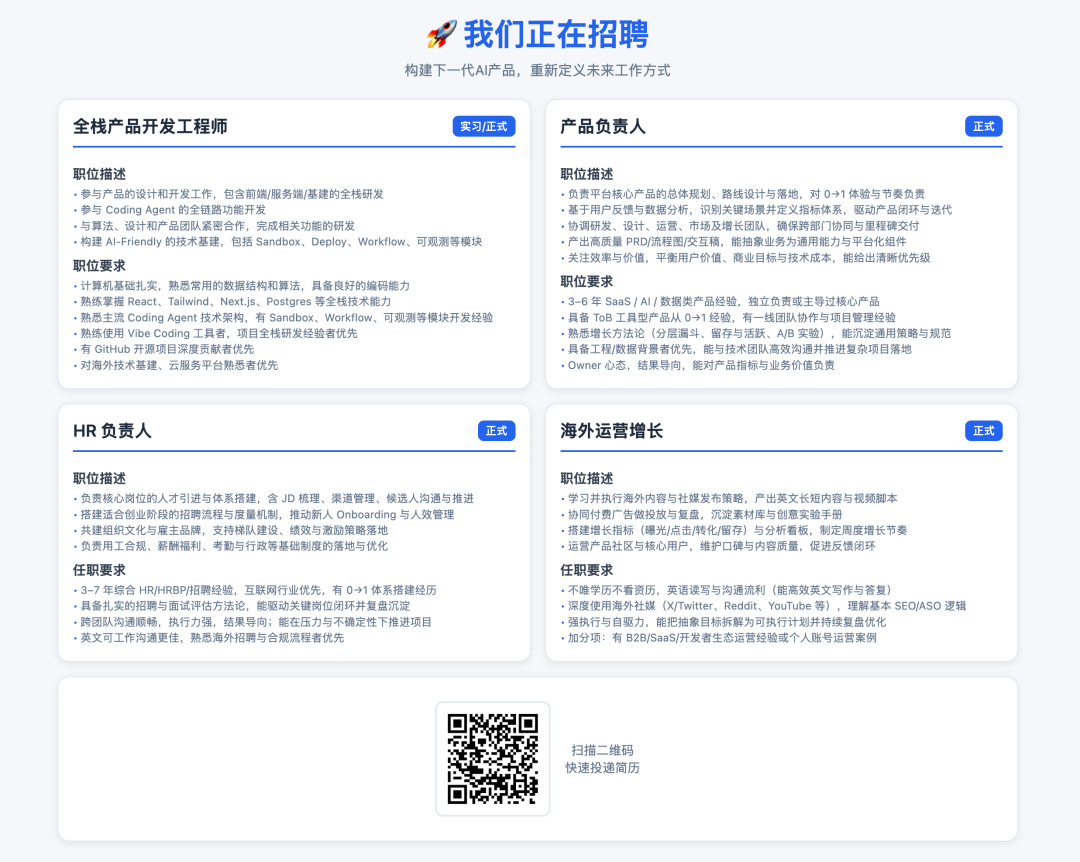The width and height of the screenshot is (1080, 862).
Task: Click line 关注效率与价值，平衡用户价值
Action: 749,258
